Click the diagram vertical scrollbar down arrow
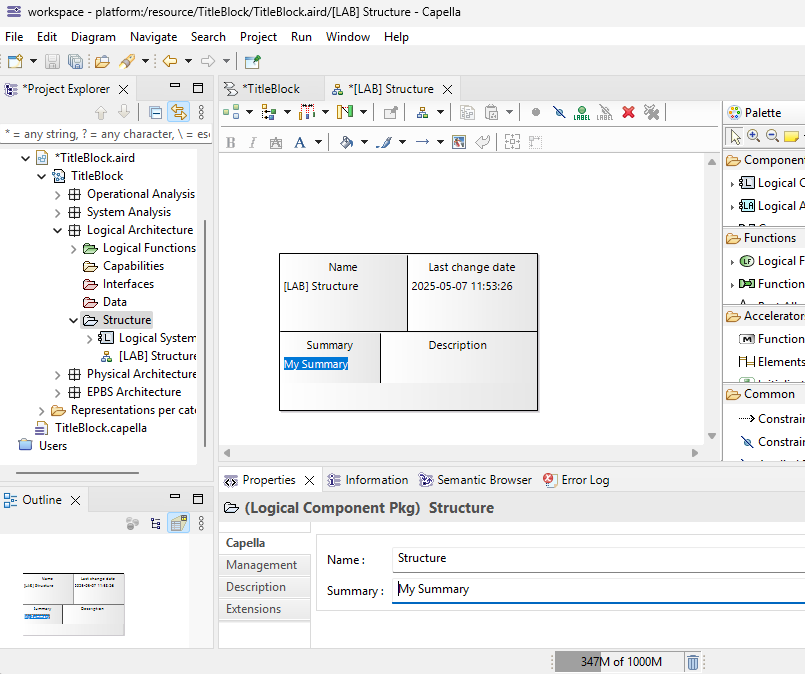The width and height of the screenshot is (805, 674). pos(712,436)
